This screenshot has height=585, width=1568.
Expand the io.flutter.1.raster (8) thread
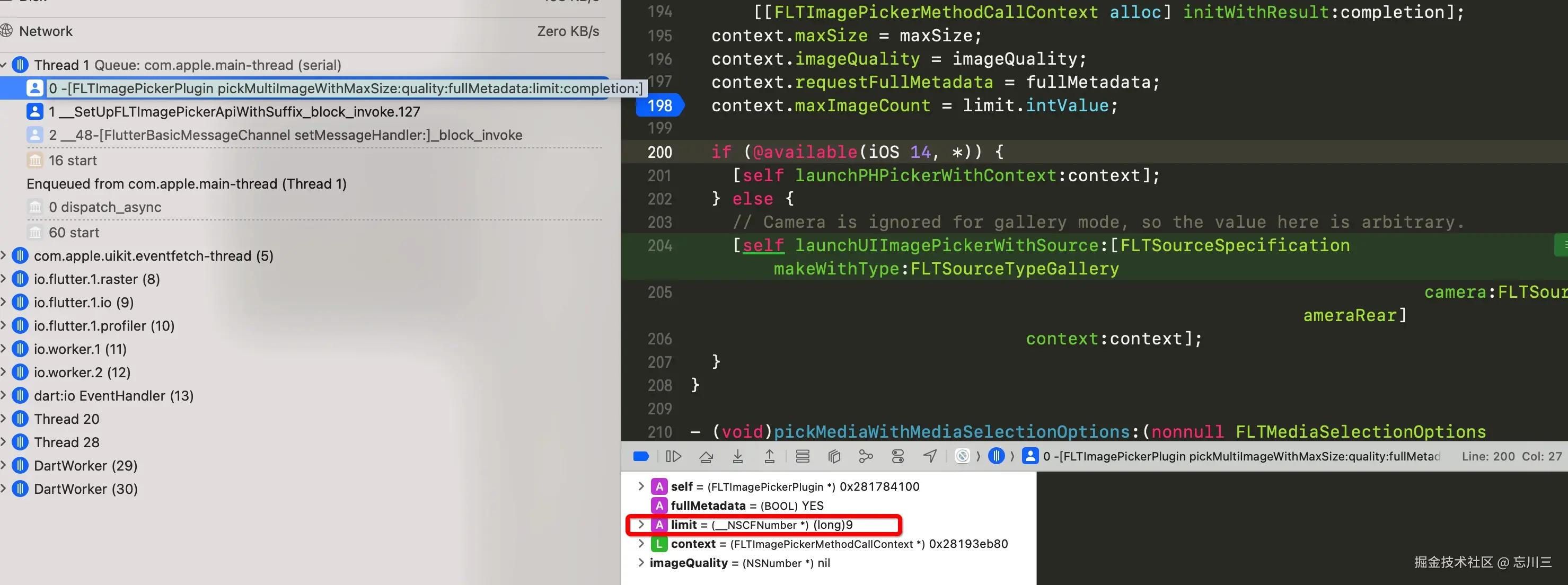(4, 279)
